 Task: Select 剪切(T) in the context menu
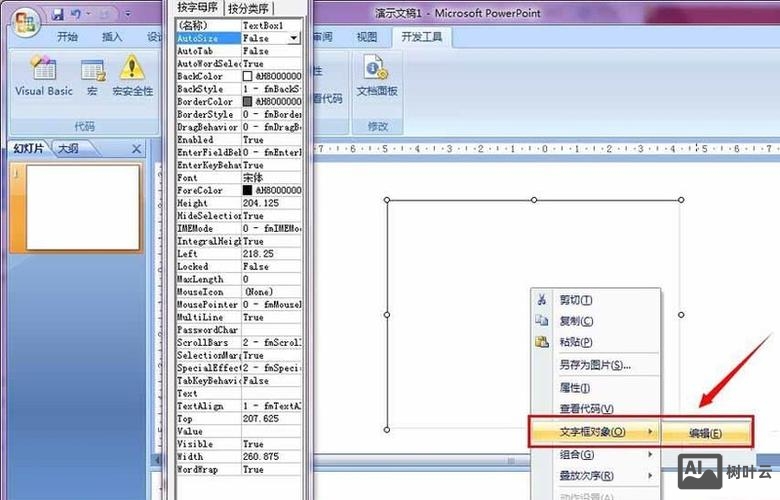[x=576, y=300]
